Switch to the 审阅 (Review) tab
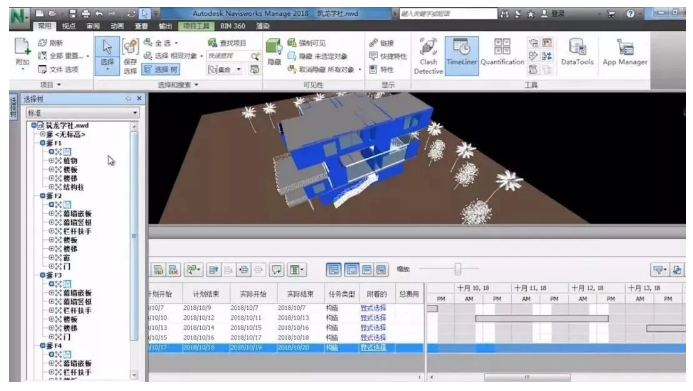This screenshot has width=693, height=391. 93,26
